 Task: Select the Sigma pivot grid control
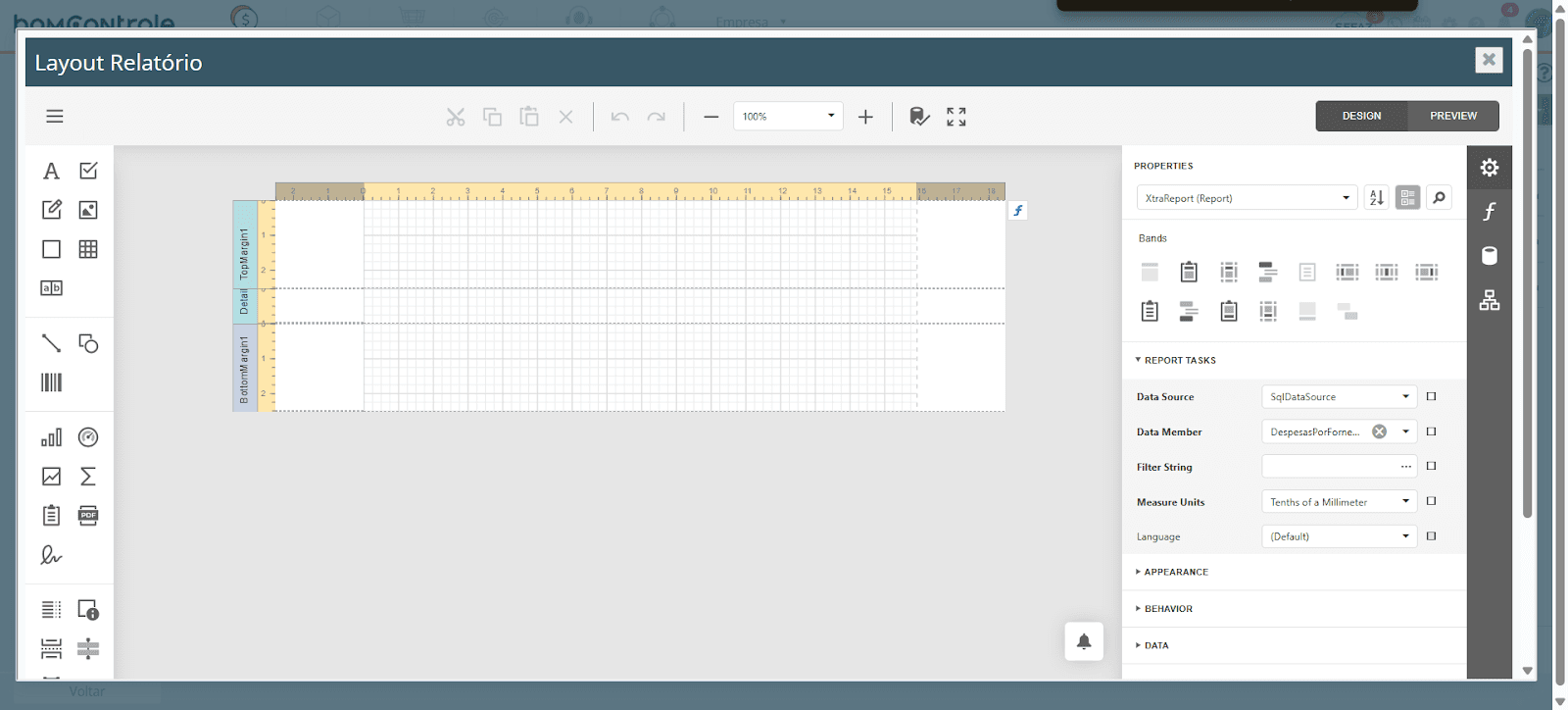click(x=88, y=477)
